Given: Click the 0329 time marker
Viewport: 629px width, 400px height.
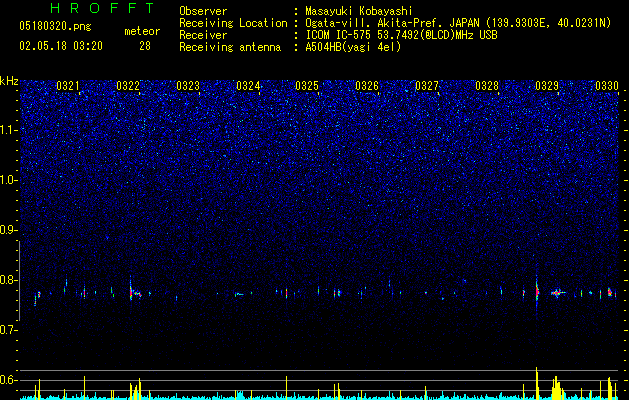Looking at the screenshot, I should click(x=547, y=86).
